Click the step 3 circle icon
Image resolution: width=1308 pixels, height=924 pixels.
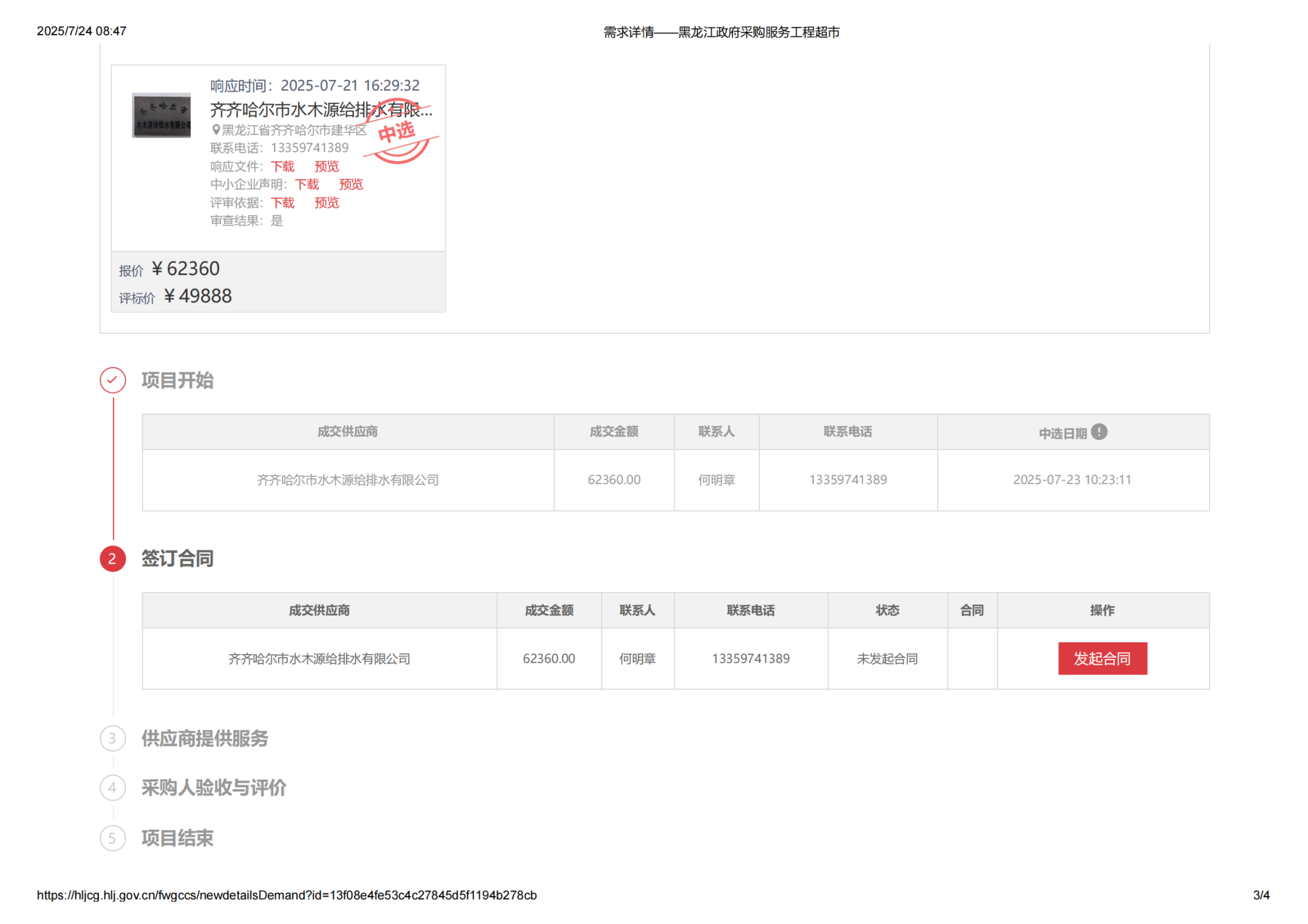click(112, 738)
